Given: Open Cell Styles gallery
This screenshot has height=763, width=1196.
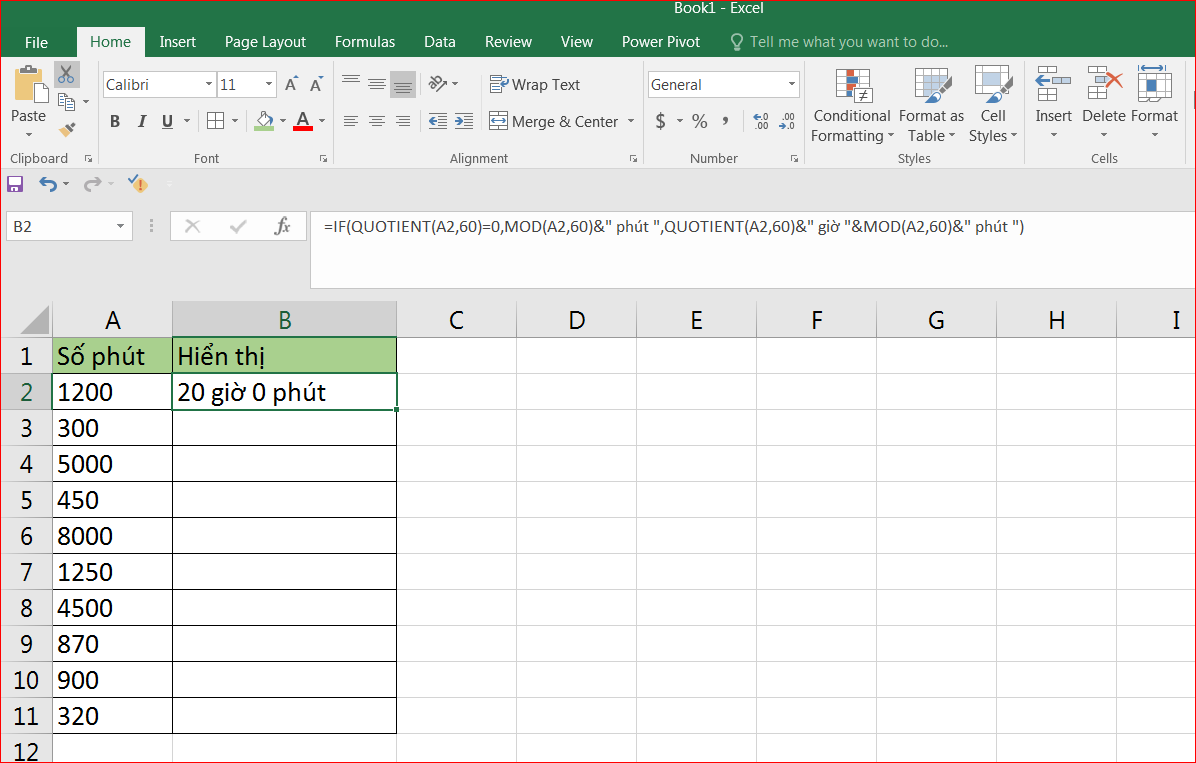Looking at the screenshot, I should pyautogui.click(x=992, y=105).
